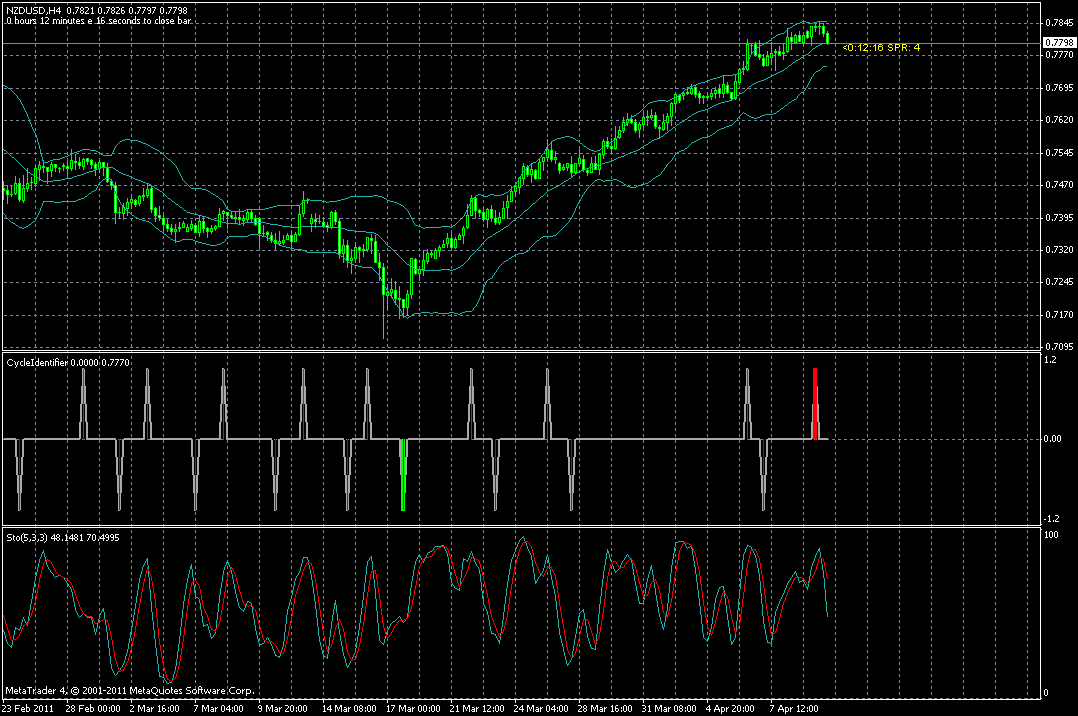1078x716 pixels.
Task: Click the -1.2 CycleIdentifier scale value
Action: 1052,519
